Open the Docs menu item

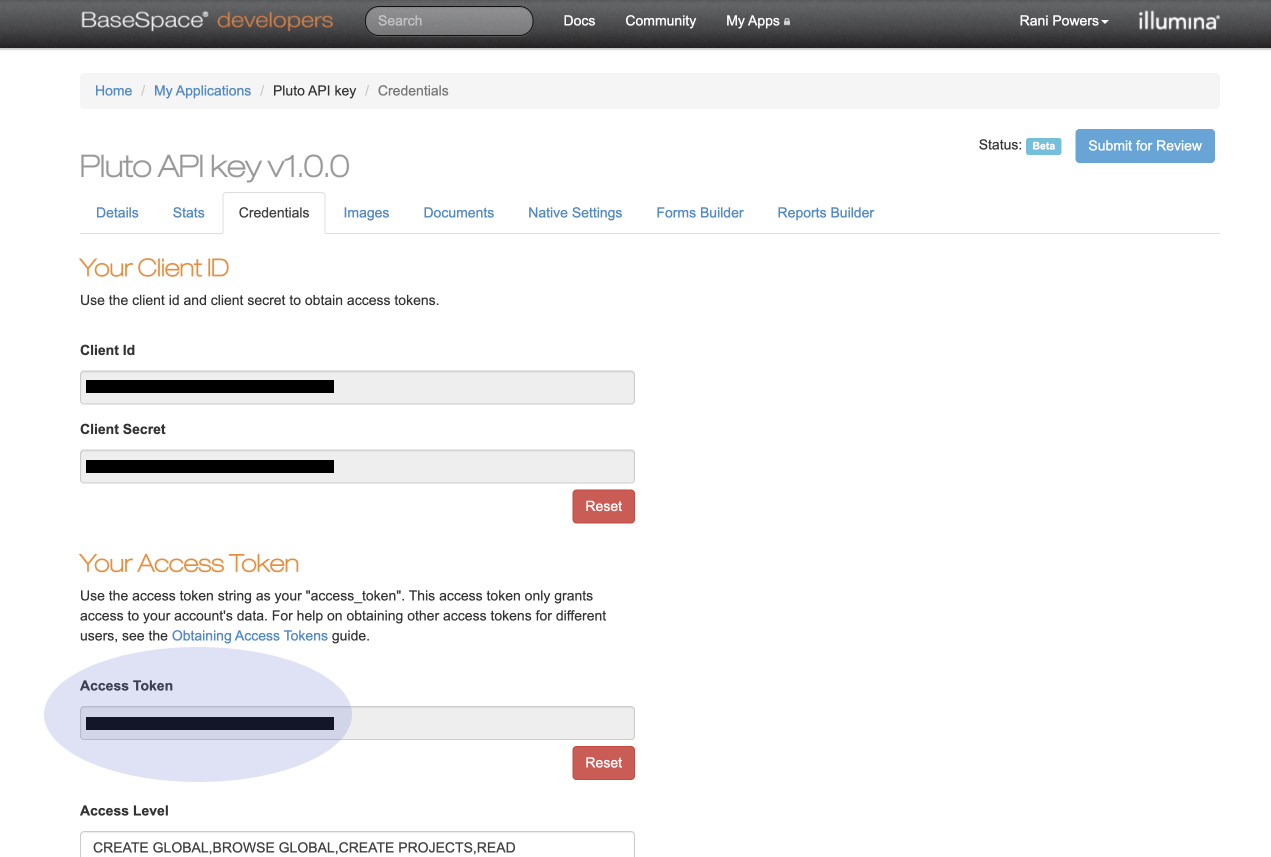(x=579, y=21)
